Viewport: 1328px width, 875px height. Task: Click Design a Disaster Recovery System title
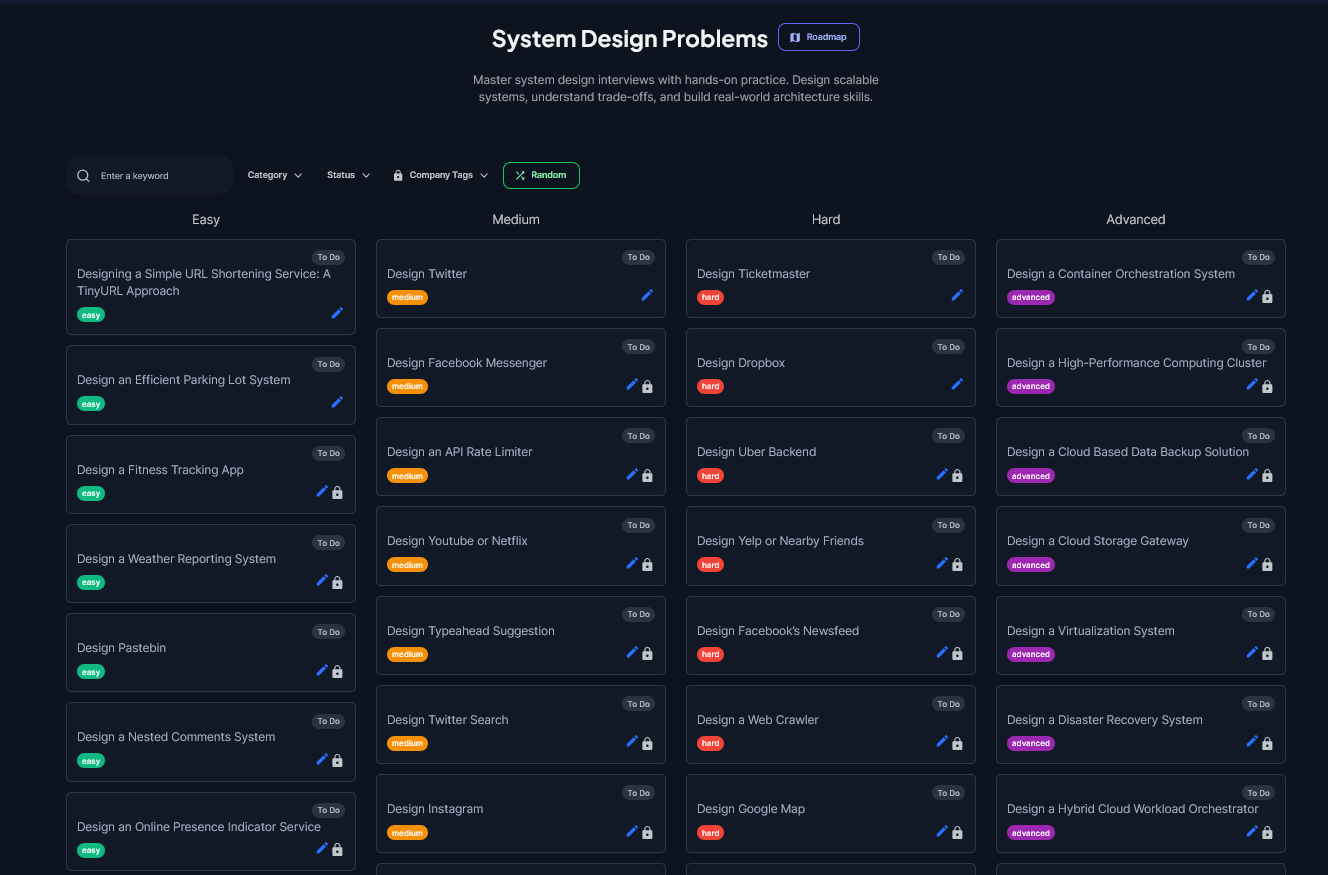(1105, 720)
